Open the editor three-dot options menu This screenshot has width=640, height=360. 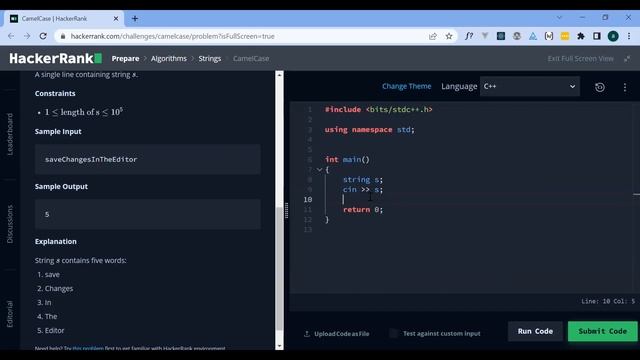coord(624,87)
